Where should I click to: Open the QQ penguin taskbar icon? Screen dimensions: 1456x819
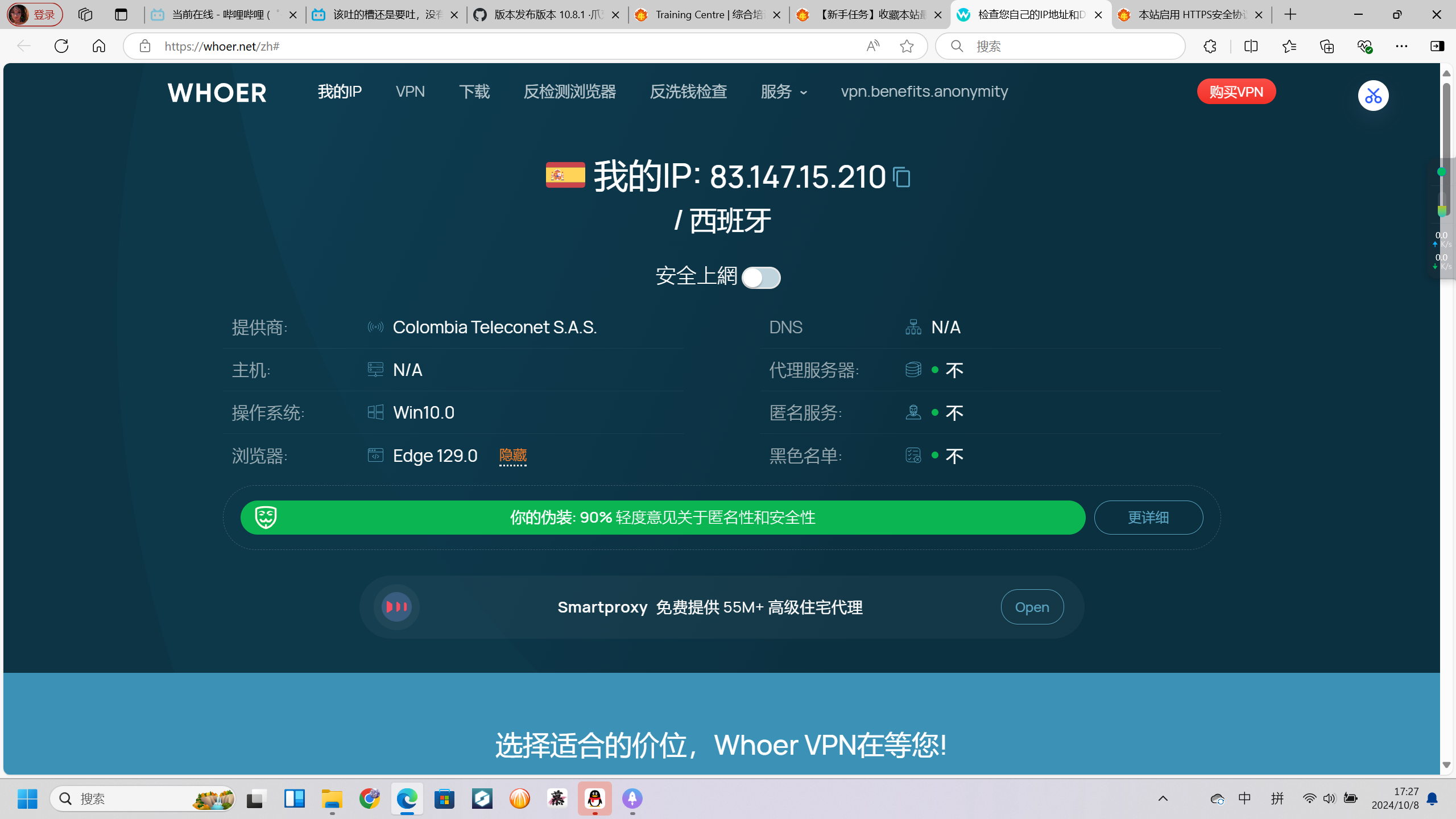click(x=595, y=799)
